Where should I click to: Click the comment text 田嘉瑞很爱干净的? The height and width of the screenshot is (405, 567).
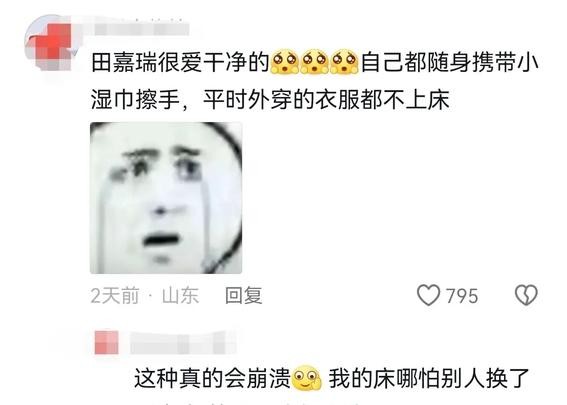(181, 63)
